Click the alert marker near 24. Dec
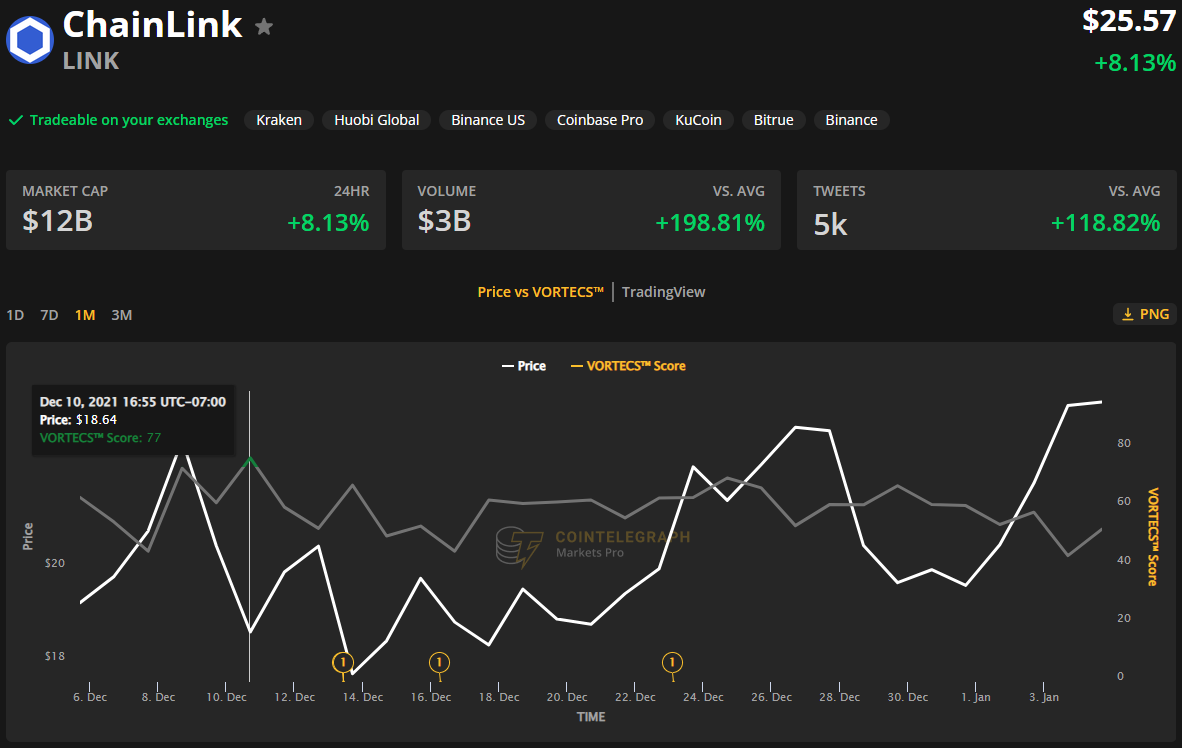Screen dimensions: 1182x748 point(673,662)
